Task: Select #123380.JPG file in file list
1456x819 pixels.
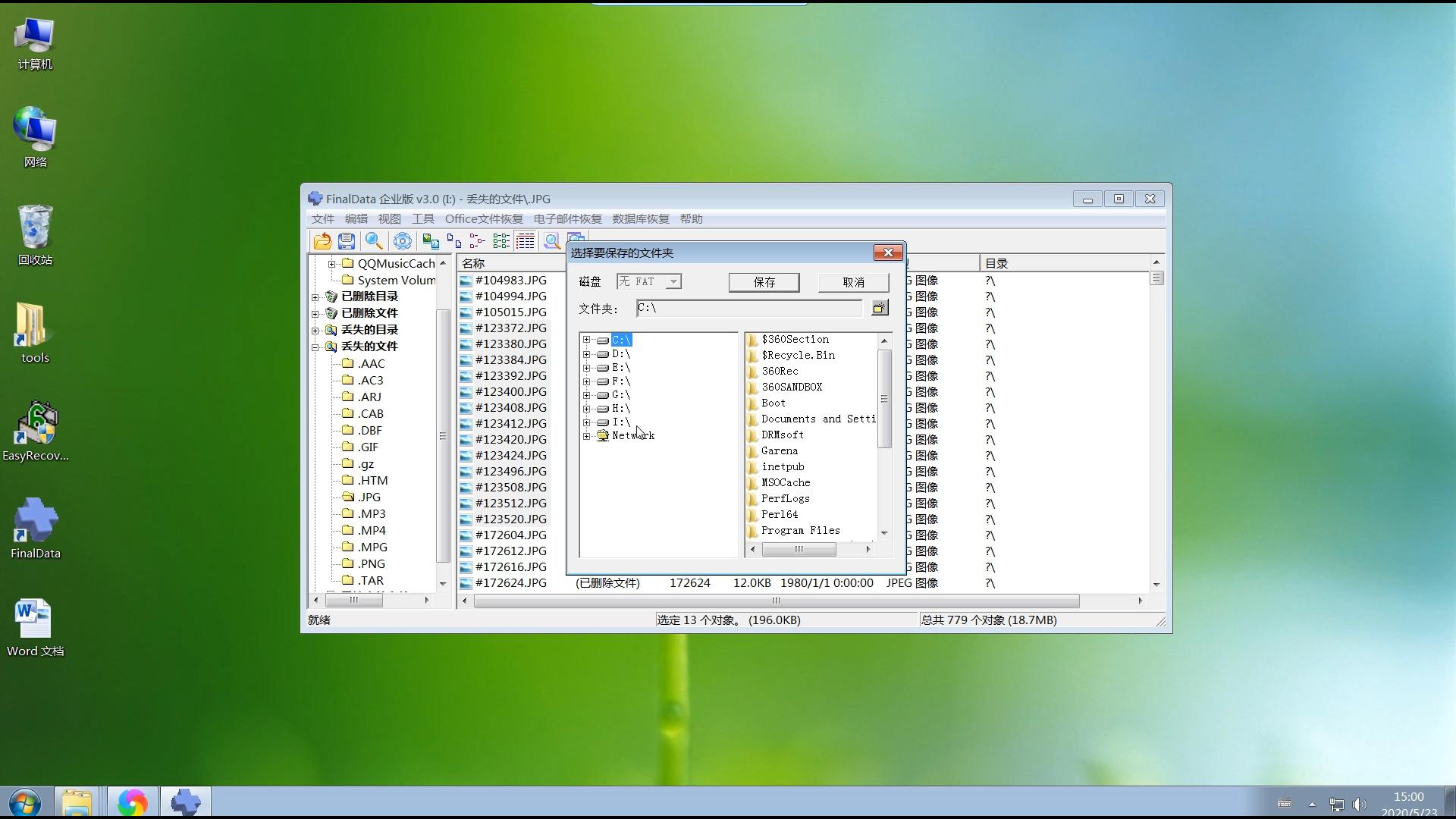Action: (x=511, y=343)
